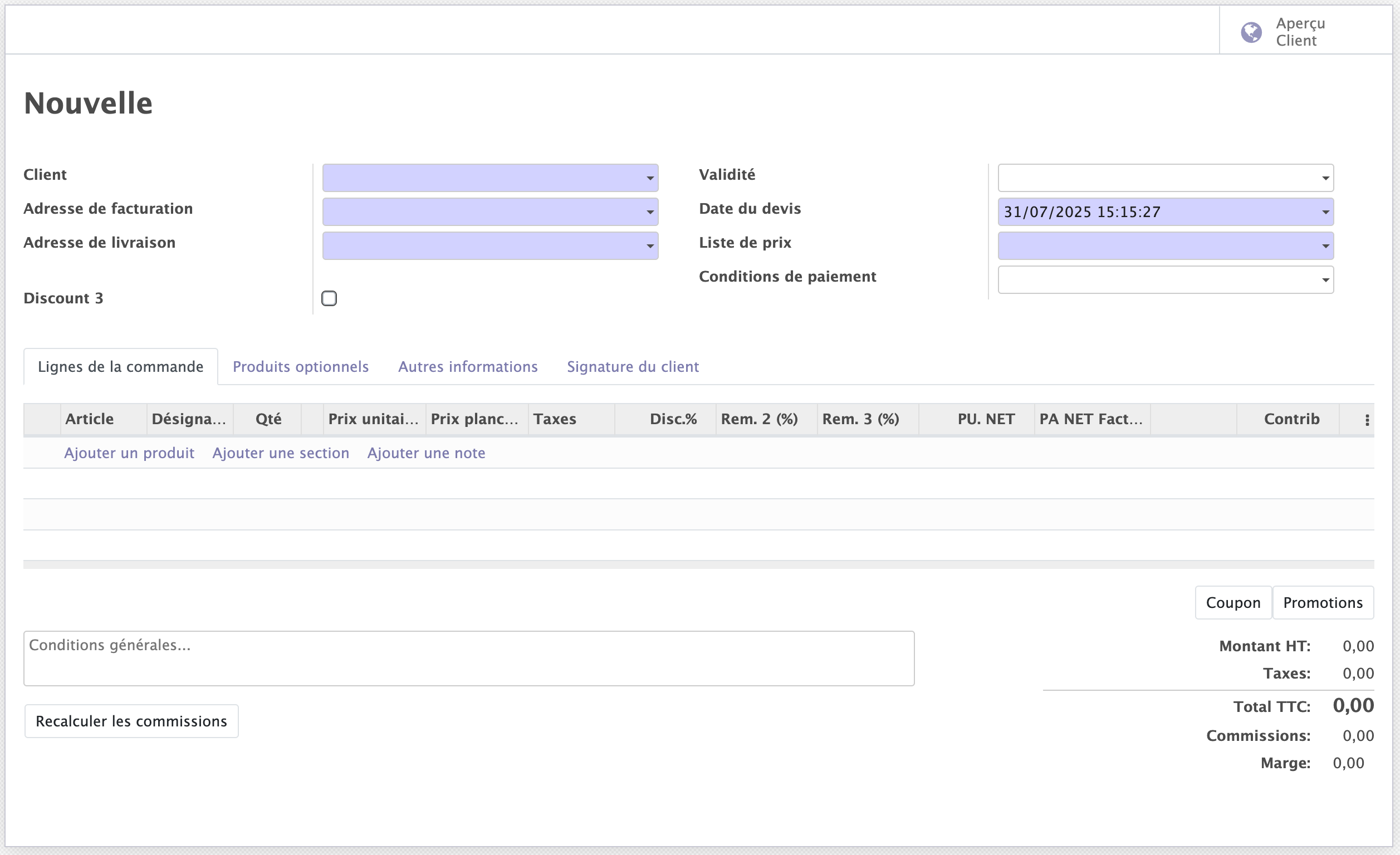The width and height of the screenshot is (1400, 855).
Task: Open column options kebab menu icon
Action: tap(1367, 420)
